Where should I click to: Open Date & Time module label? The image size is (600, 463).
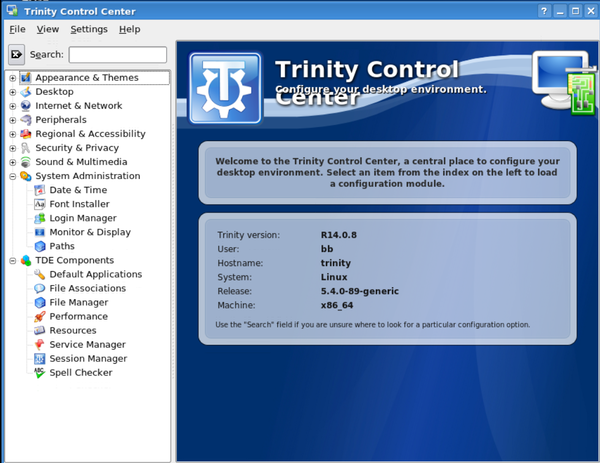[78, 190]
